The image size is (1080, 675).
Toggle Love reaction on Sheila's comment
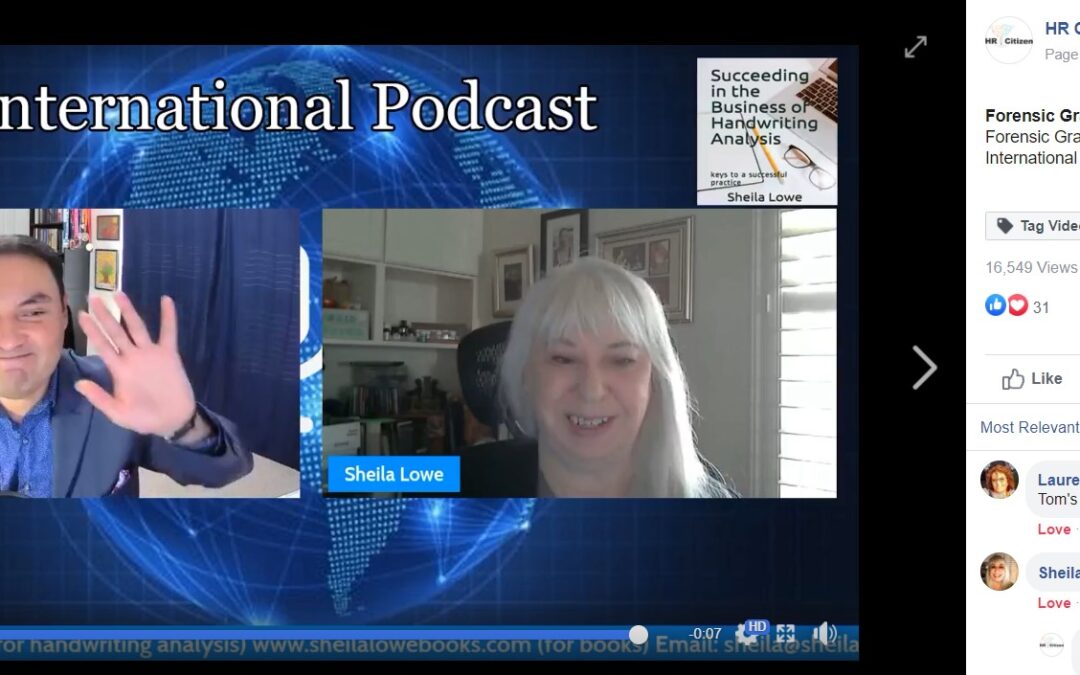click(1054, 603)
